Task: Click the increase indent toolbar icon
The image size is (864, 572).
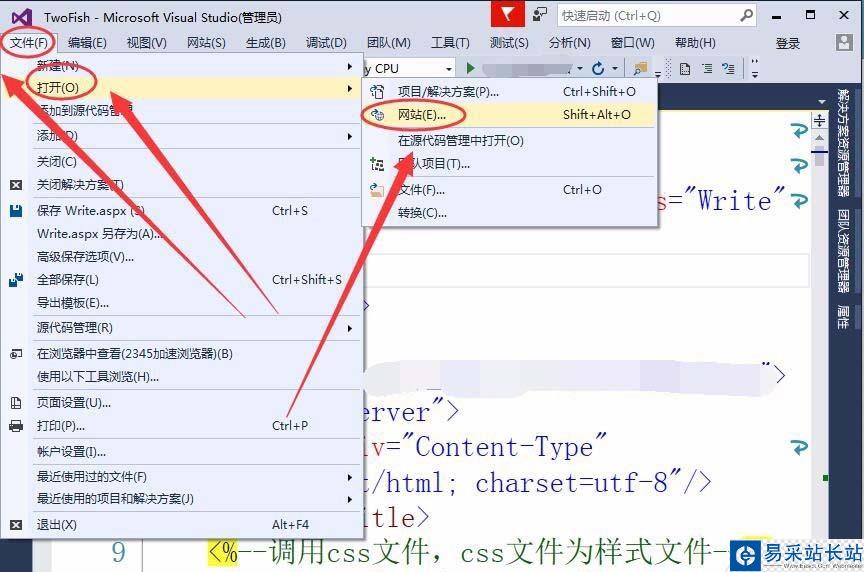Action: click(x=728, y=68)
